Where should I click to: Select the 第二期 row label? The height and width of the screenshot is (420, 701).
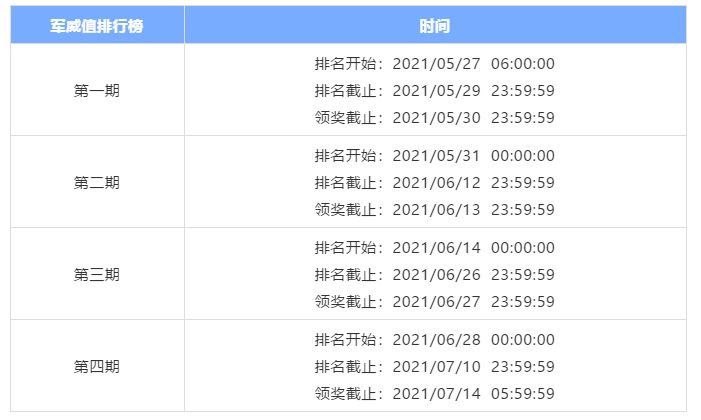pos(97,182)
